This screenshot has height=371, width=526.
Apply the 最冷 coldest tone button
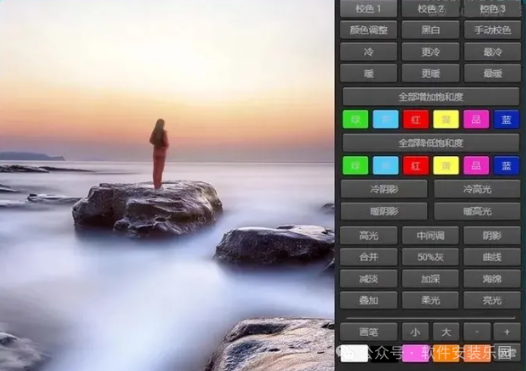click(x=492, y=52)
